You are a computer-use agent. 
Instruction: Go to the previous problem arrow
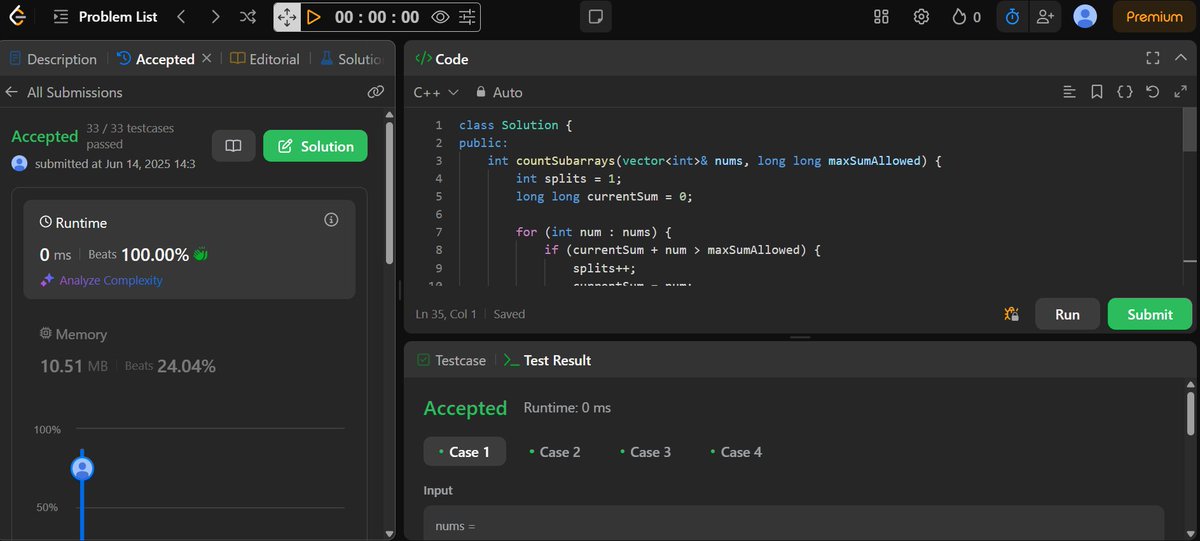click(180, 17)
